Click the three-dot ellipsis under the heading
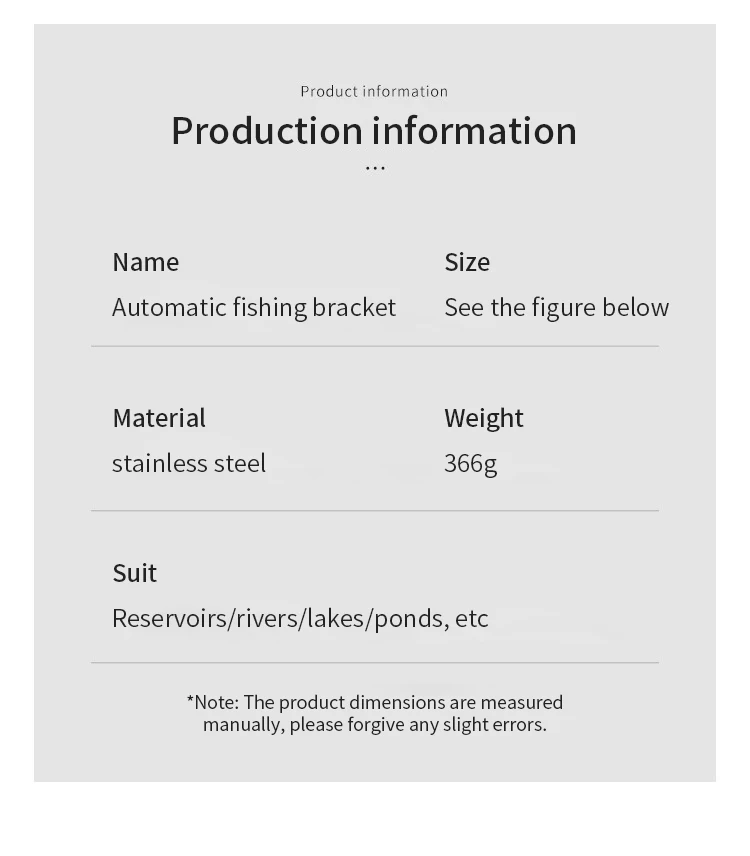This screenshot has height=856, width=750. 375,168
